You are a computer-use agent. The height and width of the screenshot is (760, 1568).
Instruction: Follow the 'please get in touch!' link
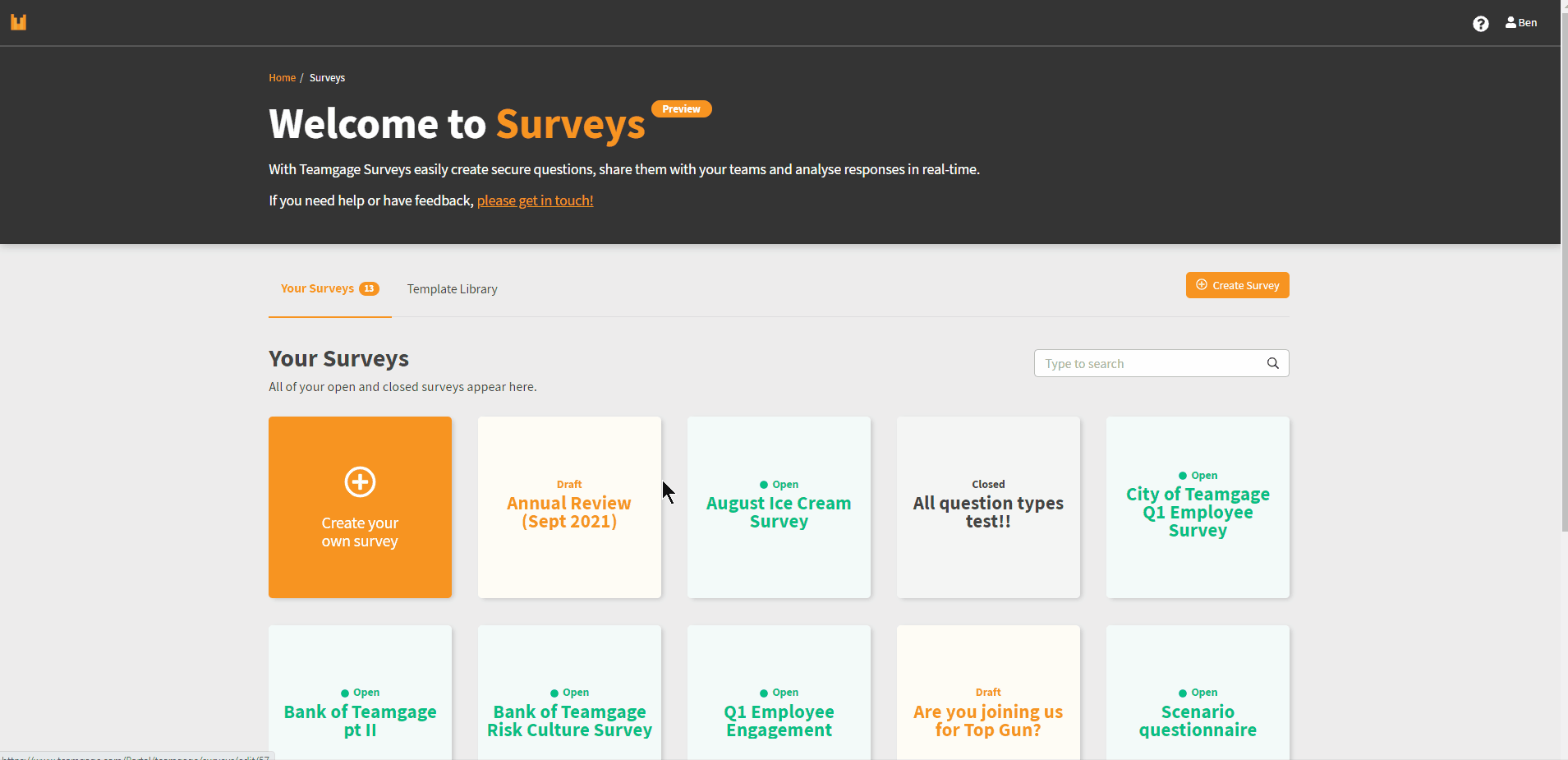coord(535,200)
